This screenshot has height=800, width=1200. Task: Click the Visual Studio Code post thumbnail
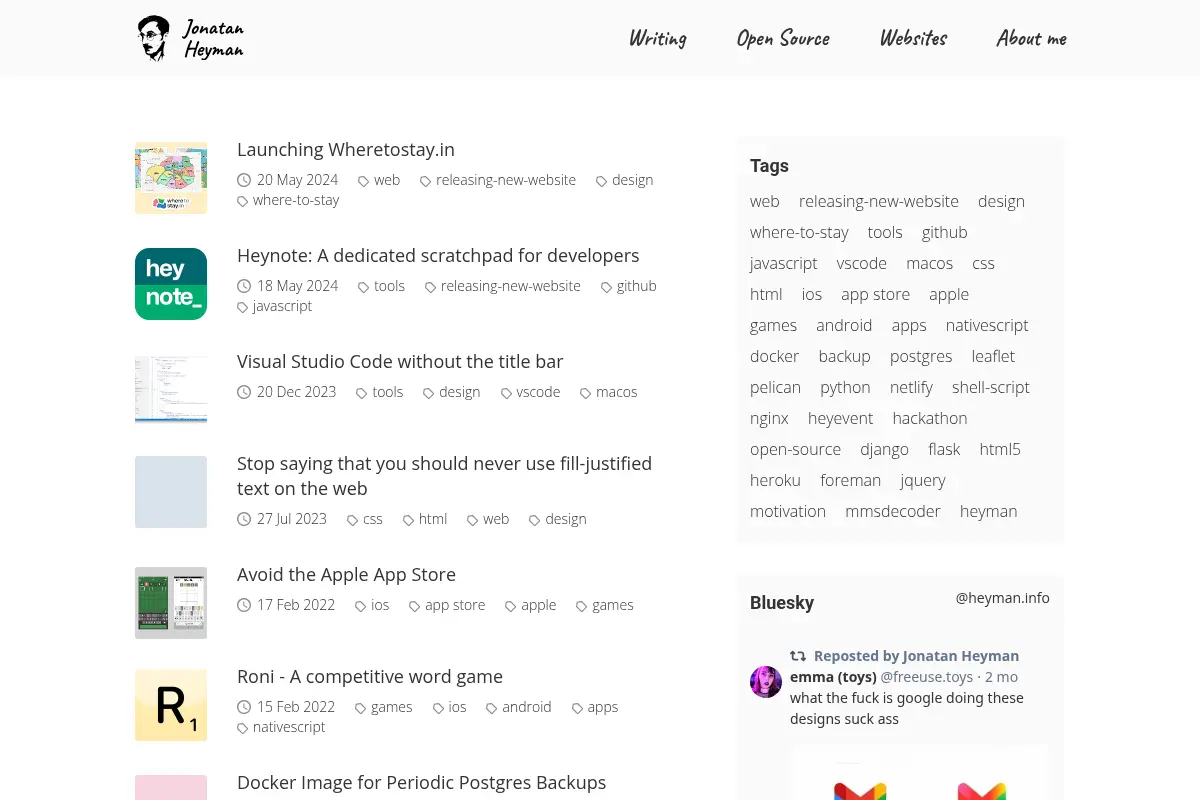171,390
